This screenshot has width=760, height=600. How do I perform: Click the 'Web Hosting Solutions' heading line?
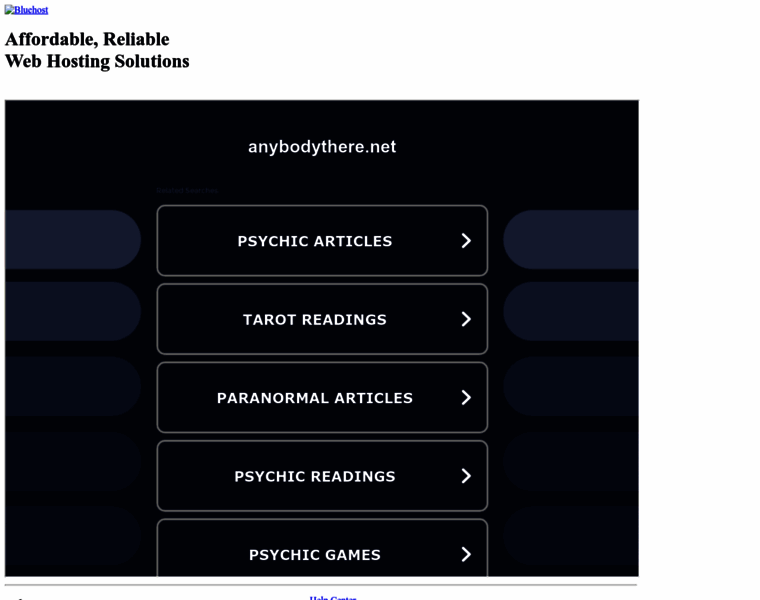(x=97, y=61)
